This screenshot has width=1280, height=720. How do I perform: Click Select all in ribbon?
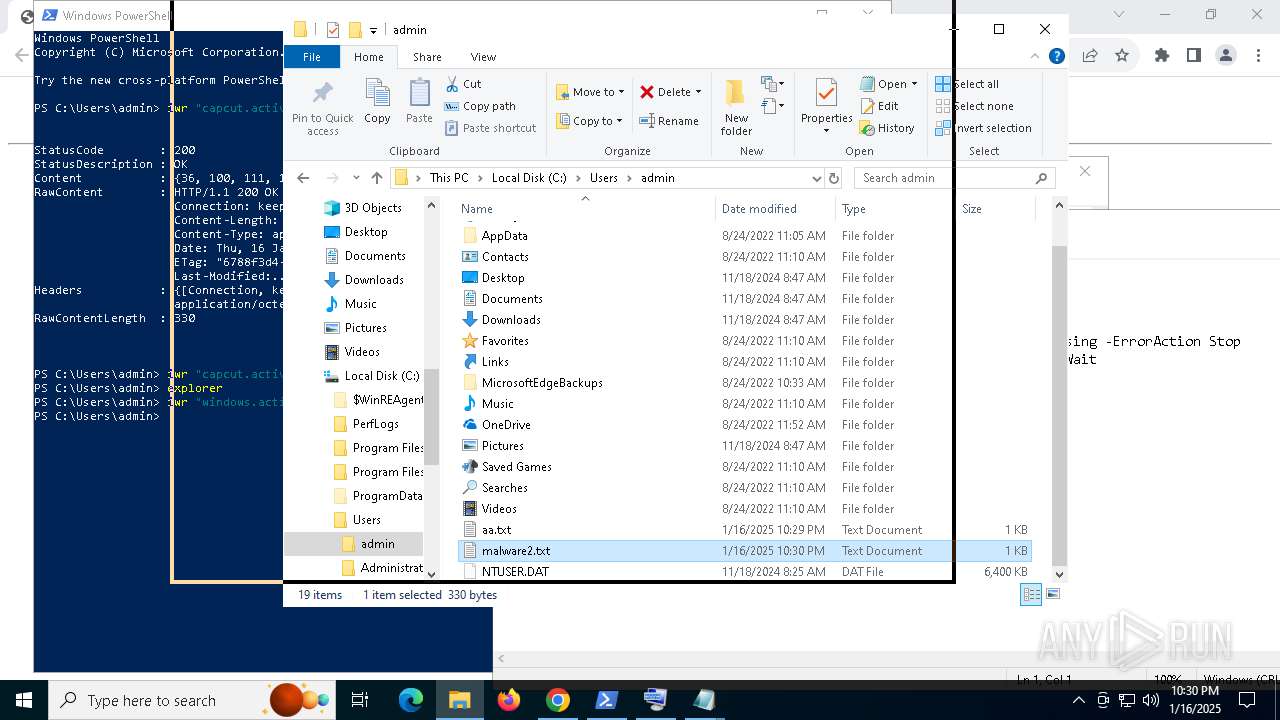pos(967,84)
